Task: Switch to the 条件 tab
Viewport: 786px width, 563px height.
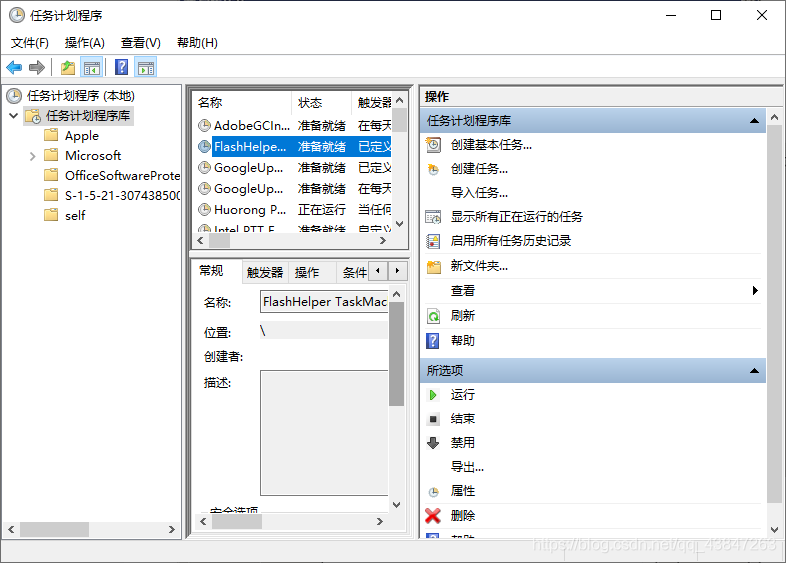Action: (354, 272)
